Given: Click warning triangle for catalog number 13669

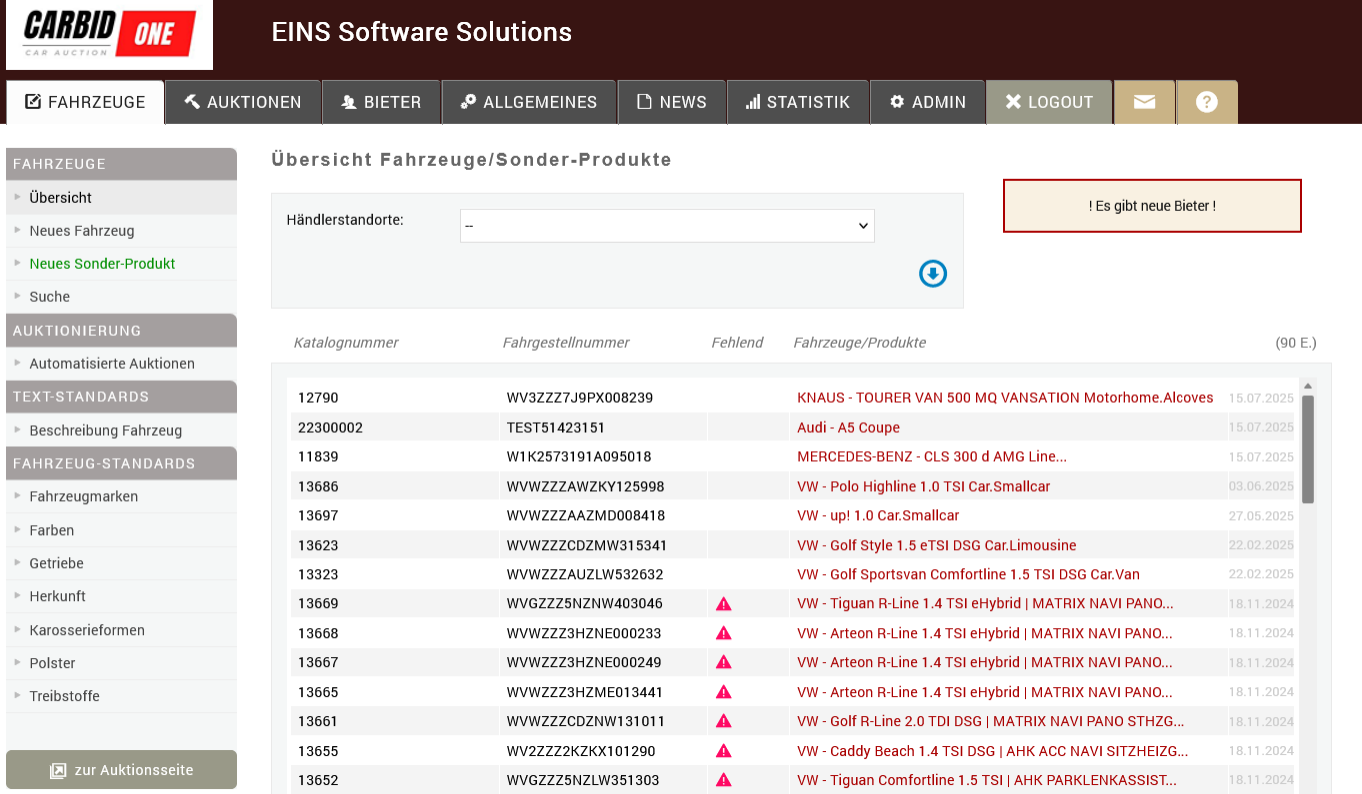Looking at the screenshot, I should coord(724,604).
